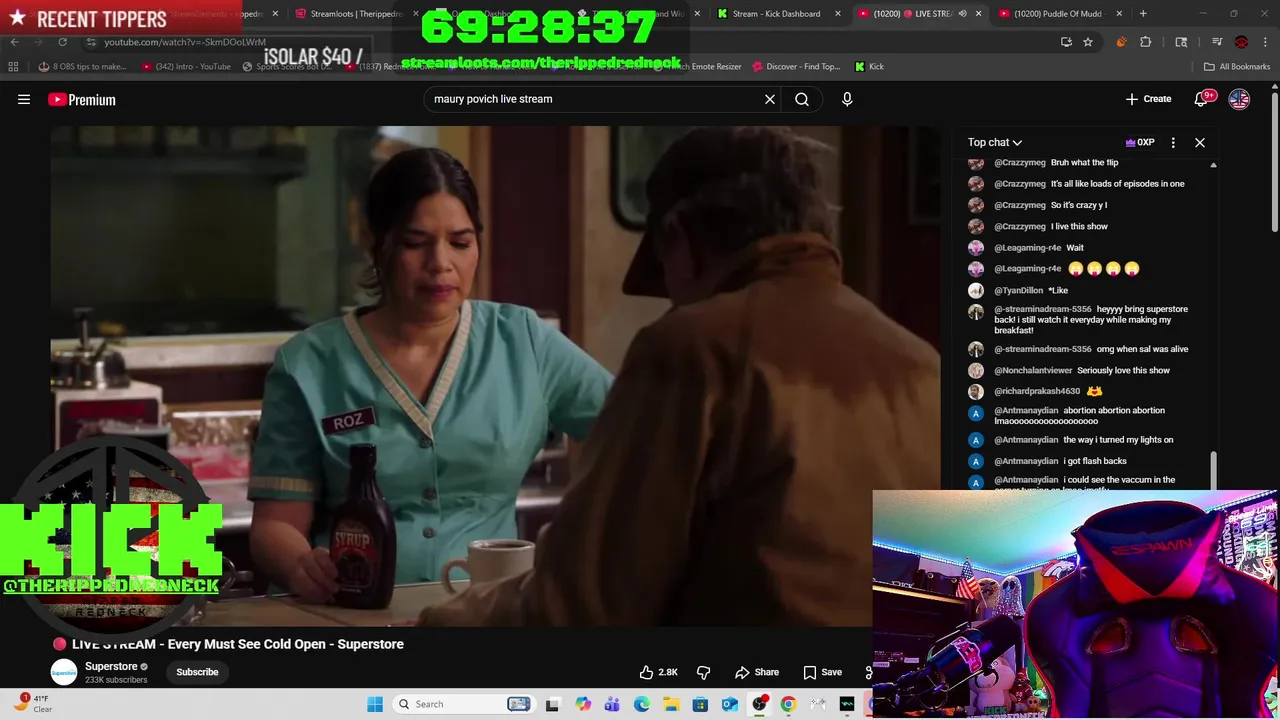The width and height of the screenshot is (1280, 720).
Task: Open 8 OBS tips bookmark
Action: pyautogui.click(x=81, y=66)
